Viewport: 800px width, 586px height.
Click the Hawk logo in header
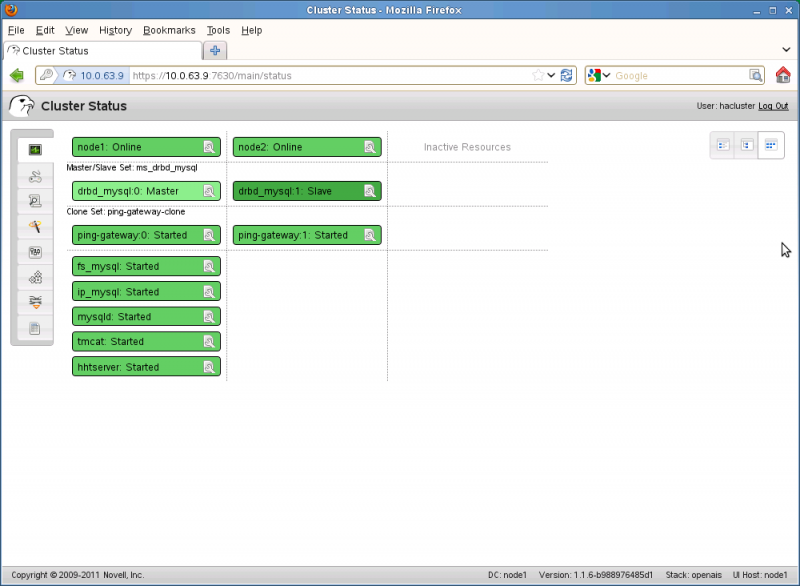point(21,106)
